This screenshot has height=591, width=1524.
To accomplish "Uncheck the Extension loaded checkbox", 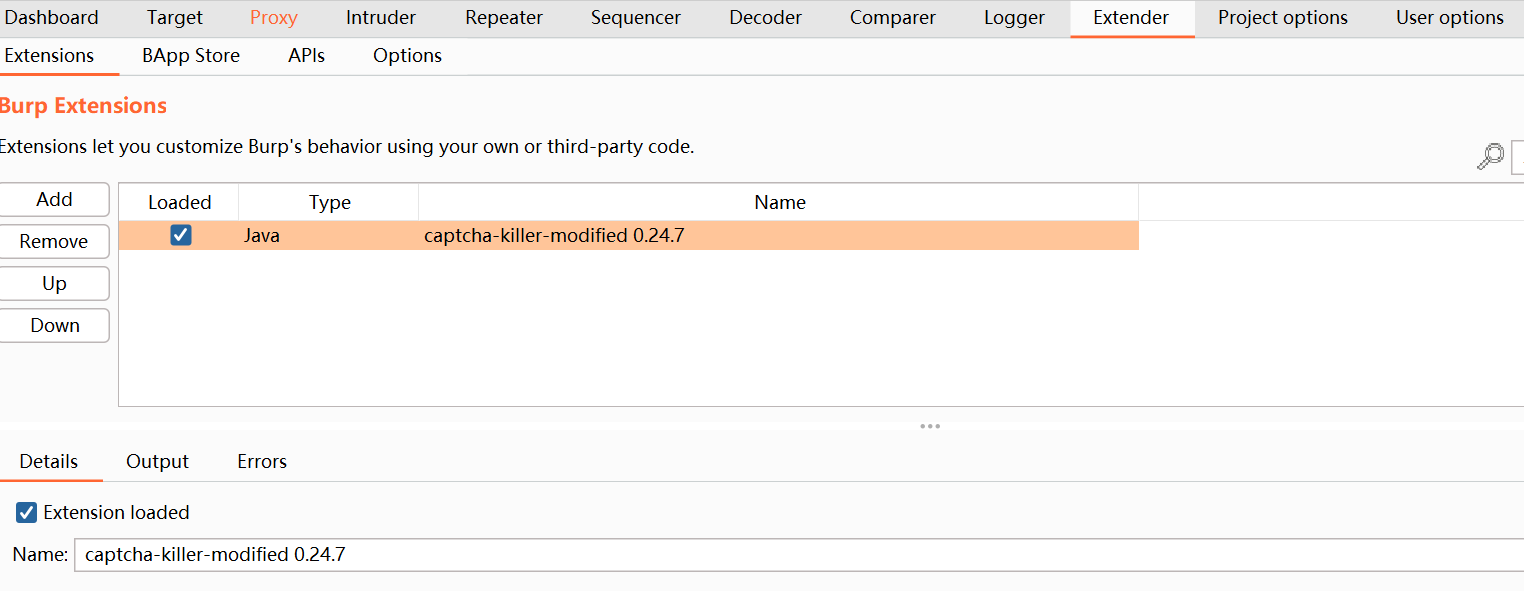I will [x=27, y=513].
